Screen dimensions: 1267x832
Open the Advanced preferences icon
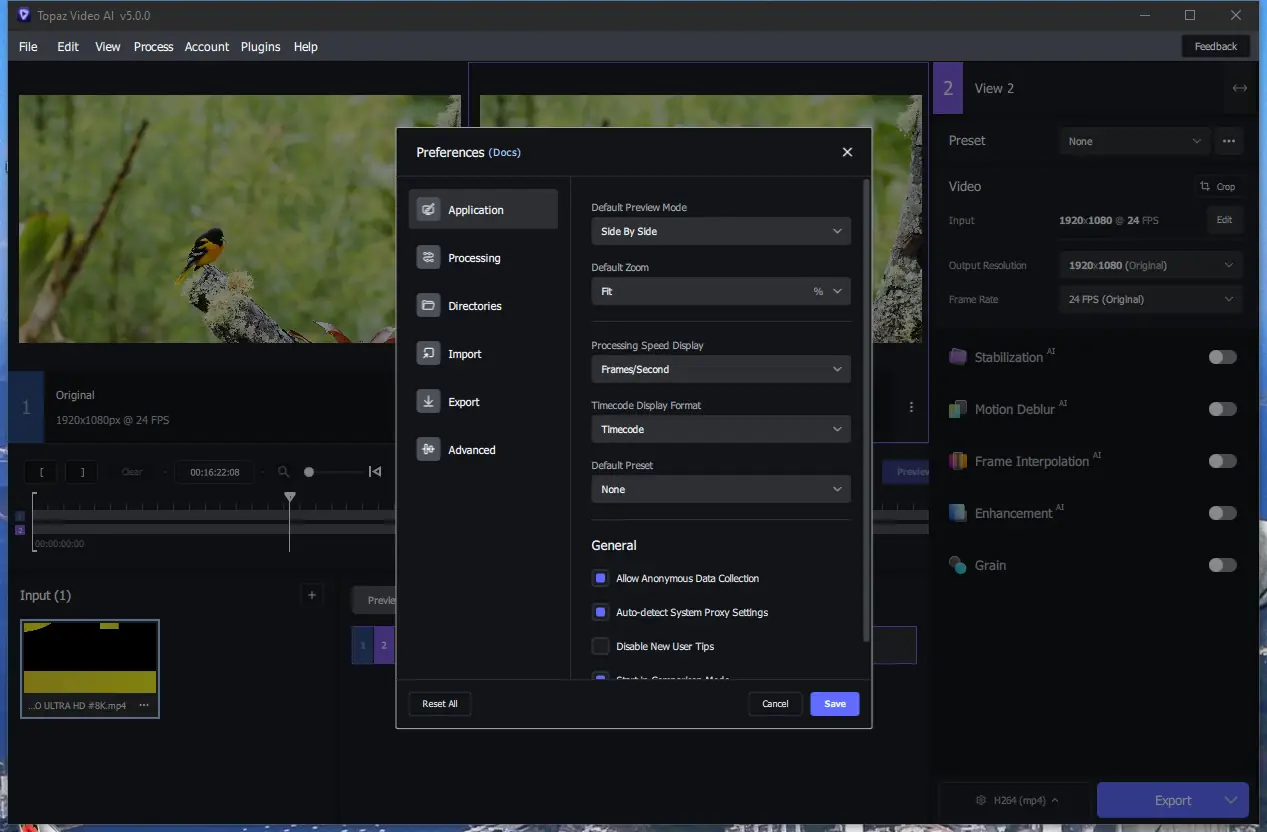428,450
